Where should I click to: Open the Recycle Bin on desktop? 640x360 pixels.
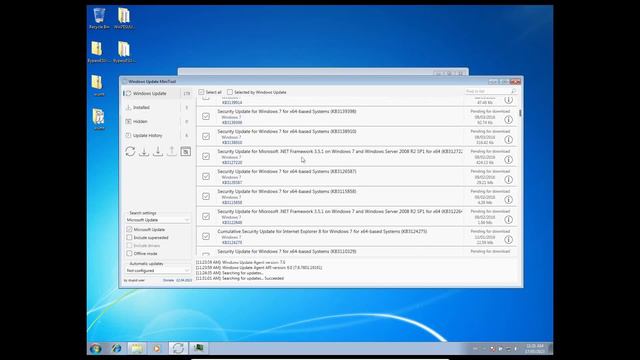pyautogui.click(x=99, y=18)
